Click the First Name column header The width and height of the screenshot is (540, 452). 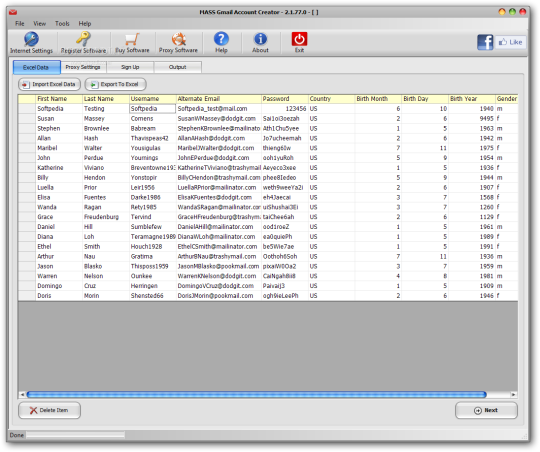(x=59, y=99)
